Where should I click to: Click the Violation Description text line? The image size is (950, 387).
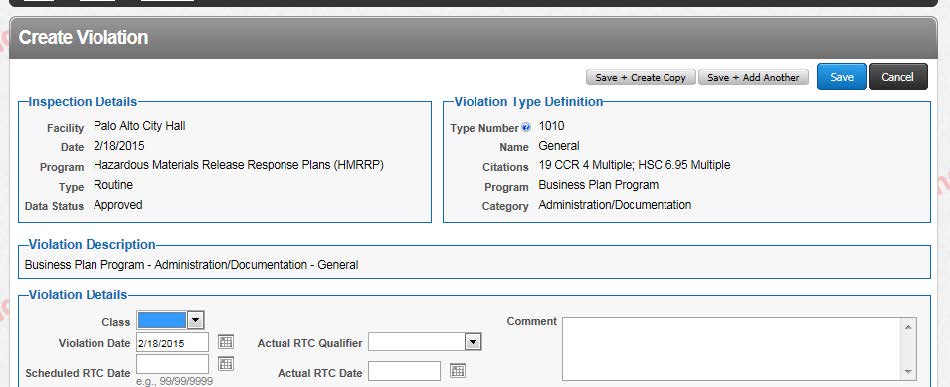pos(191,265)
